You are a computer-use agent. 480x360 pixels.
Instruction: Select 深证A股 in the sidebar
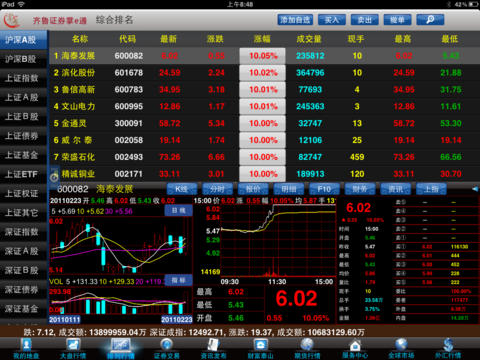click(x=23, y=251)
